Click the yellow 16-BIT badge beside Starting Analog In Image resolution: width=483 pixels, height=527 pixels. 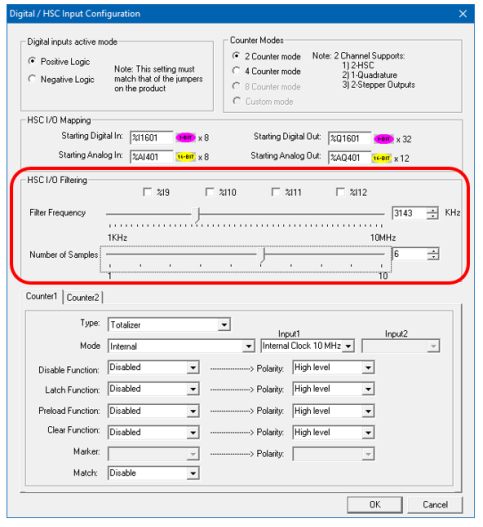(186, 157)
